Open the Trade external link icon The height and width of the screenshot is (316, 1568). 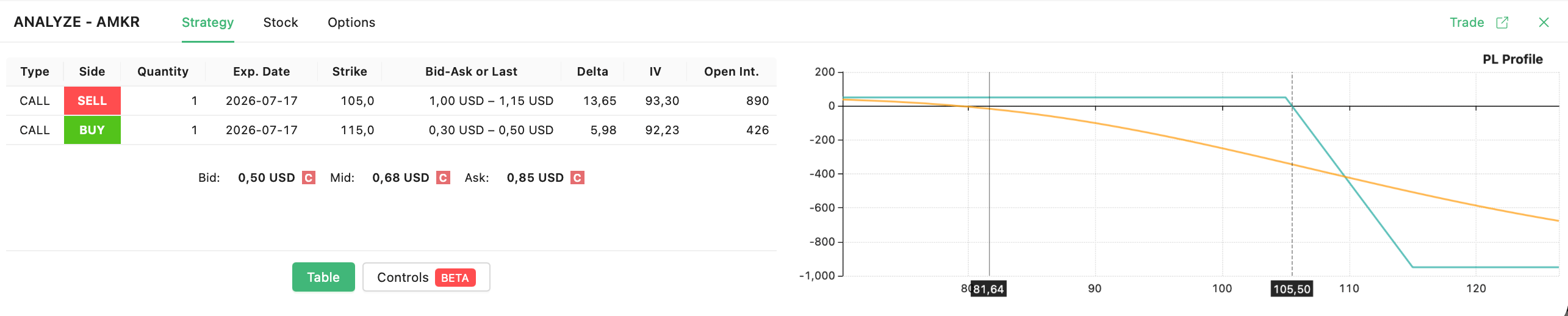click(1502, 23)
